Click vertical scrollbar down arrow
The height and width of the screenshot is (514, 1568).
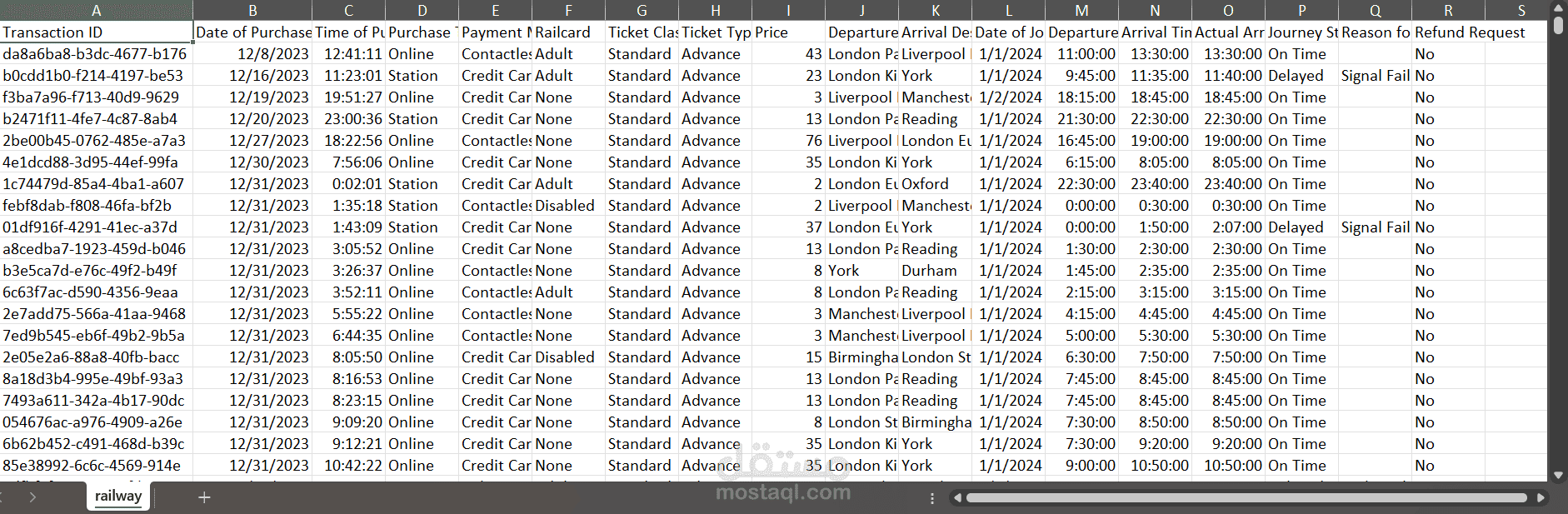(x=1558, y=476)
